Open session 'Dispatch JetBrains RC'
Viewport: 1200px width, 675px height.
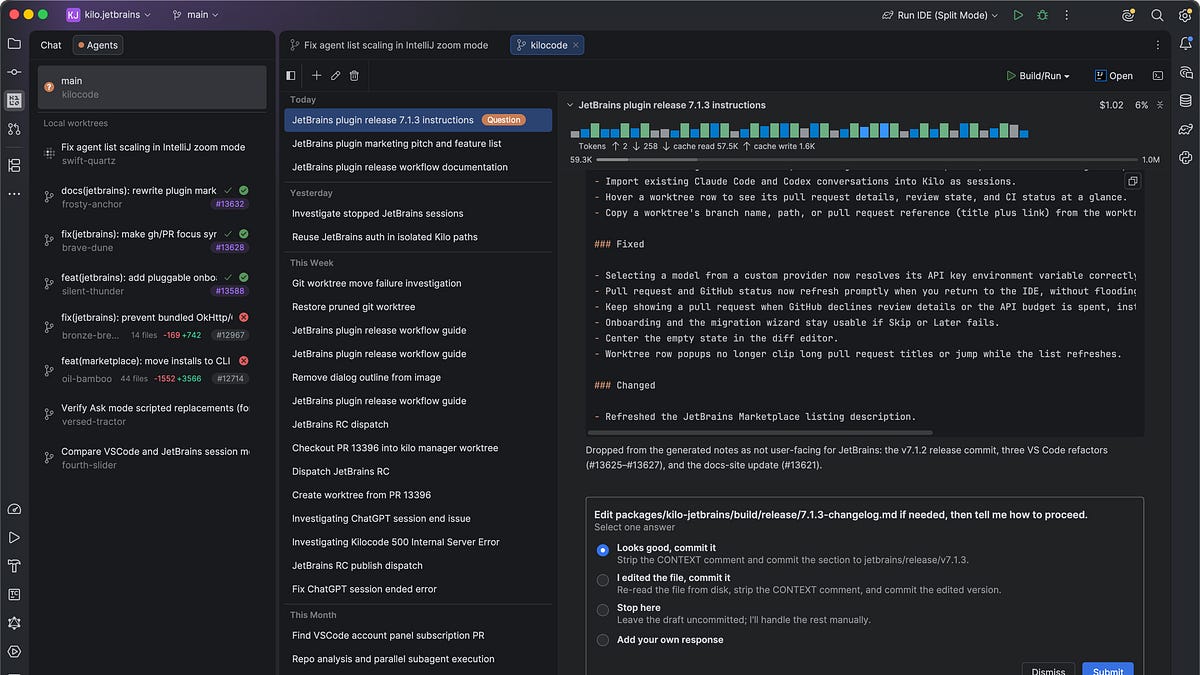click(418, 471)
